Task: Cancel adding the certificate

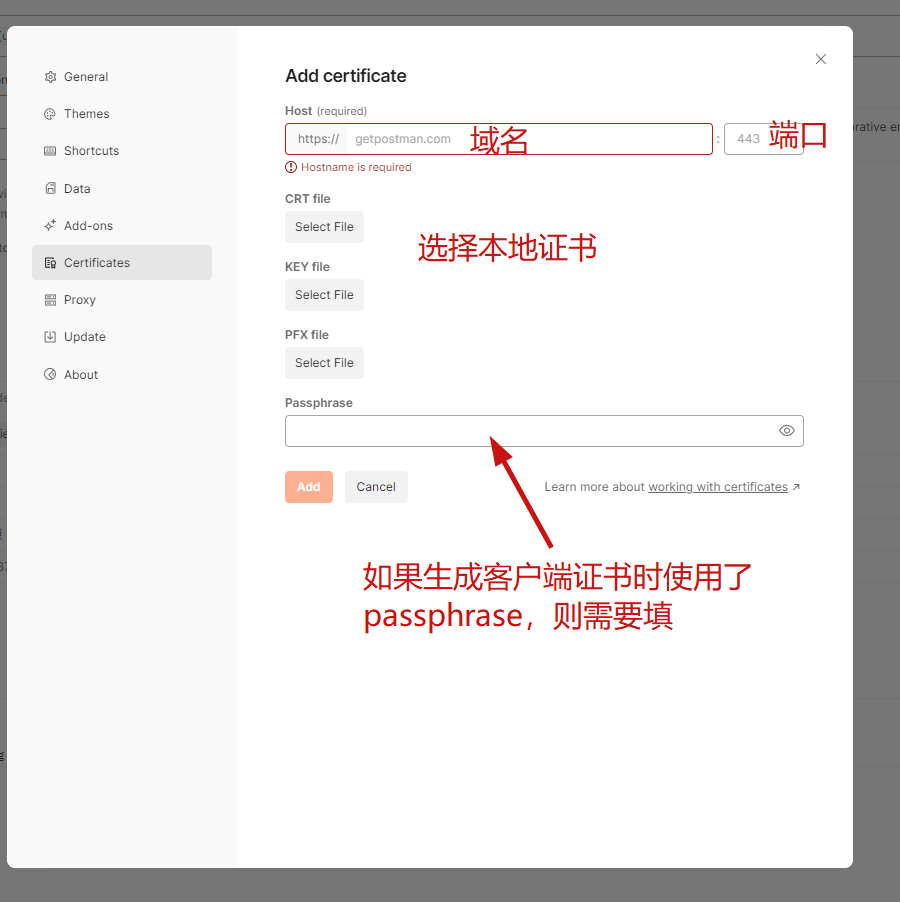Action: 376,486
